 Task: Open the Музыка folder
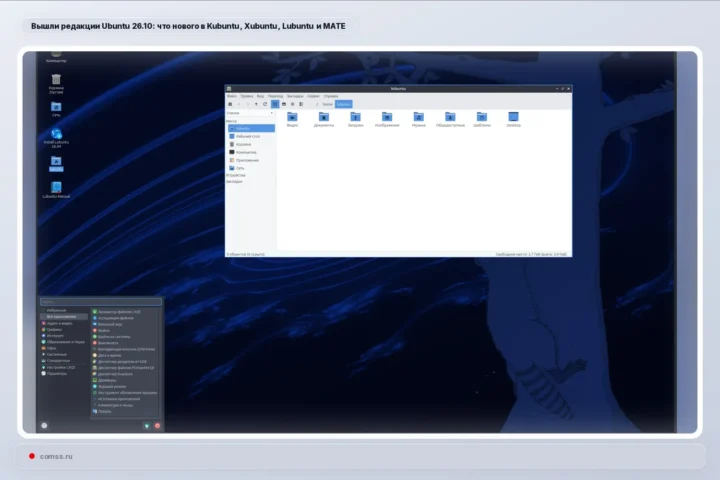pos(418,117)
